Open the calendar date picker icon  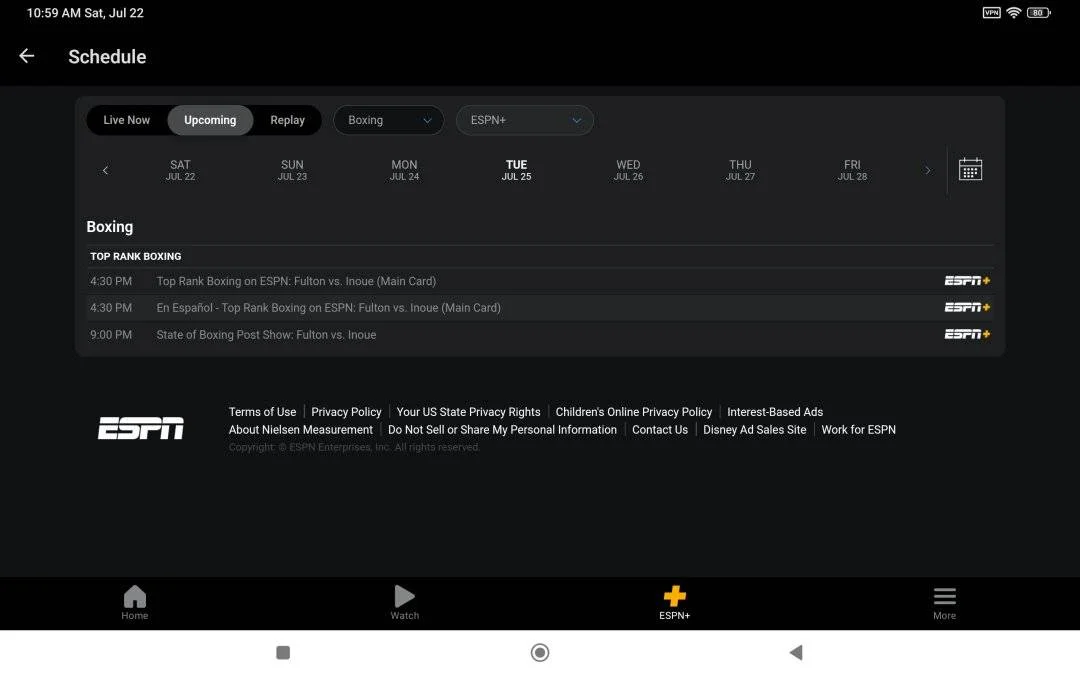click(x=970, y=169)
